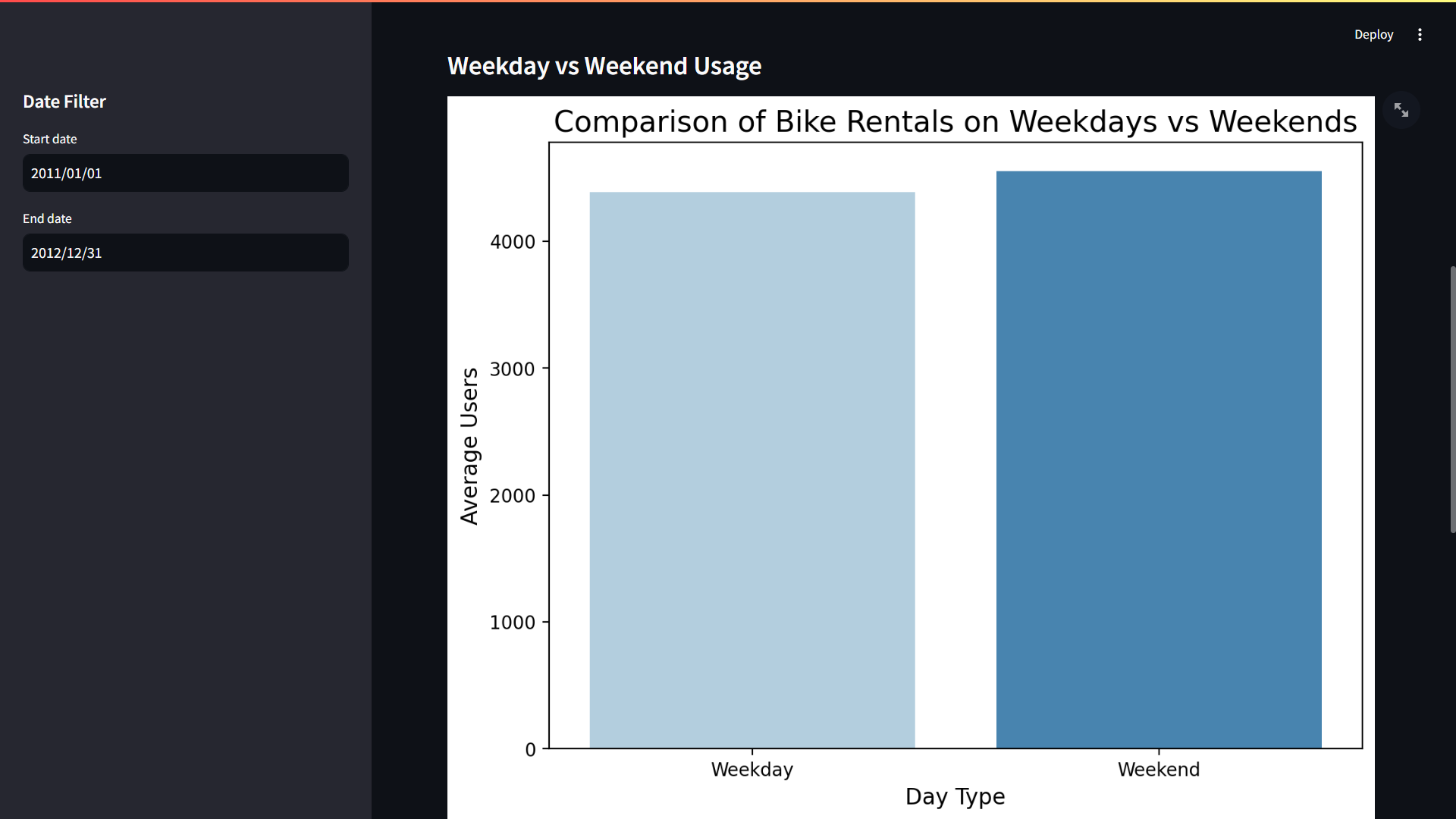The image size is (1456, 819).
Task: Expand chart to fullscreen view
Action: (x=1401, y=111)
